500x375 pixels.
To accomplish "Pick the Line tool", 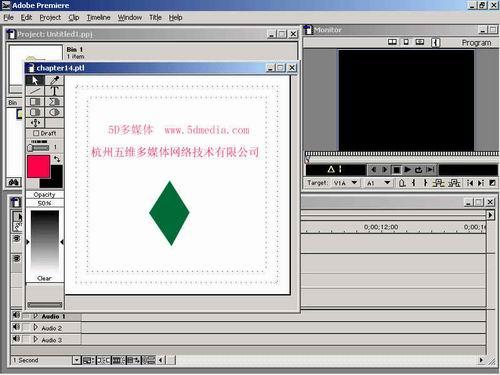I will pyautogui.click(x=35, y=91).
